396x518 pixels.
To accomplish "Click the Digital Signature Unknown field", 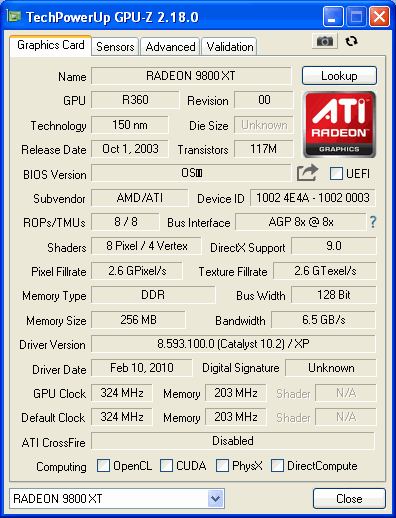I will click(331, 368).
